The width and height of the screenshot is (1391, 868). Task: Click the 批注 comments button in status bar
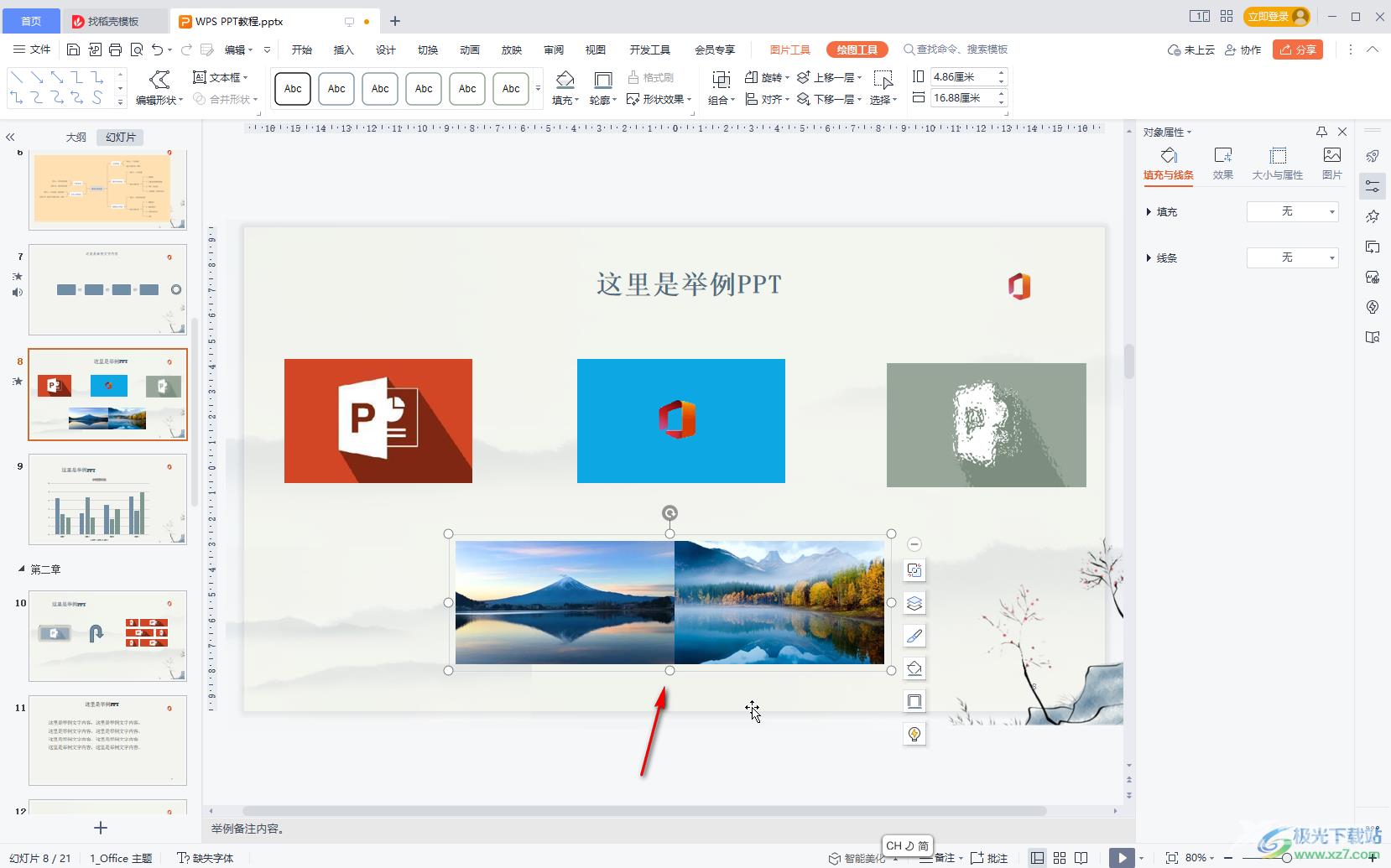[989, 858]
